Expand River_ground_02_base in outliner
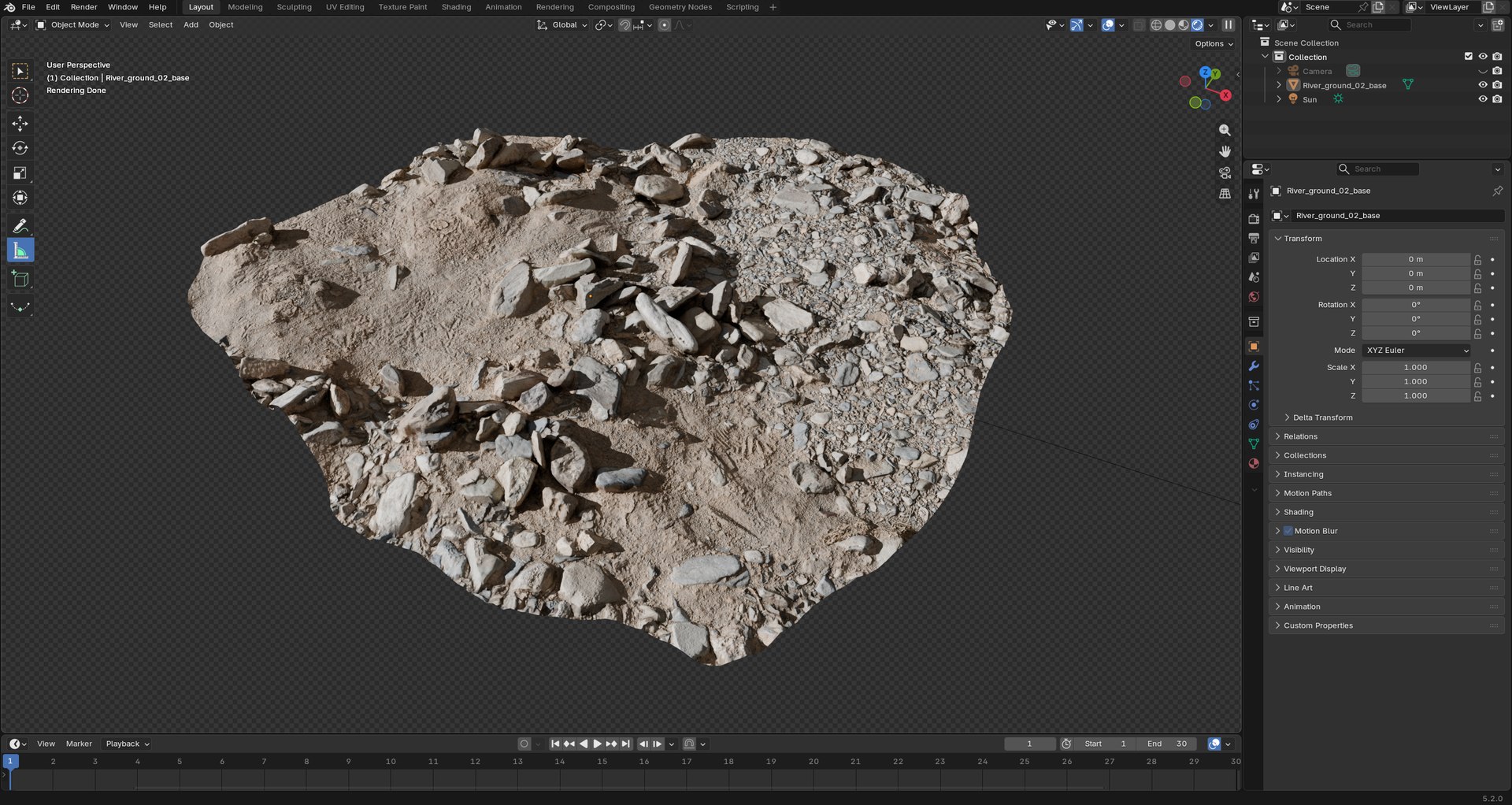Viewport: 1512px width, 805px height. click(1279, 85)
